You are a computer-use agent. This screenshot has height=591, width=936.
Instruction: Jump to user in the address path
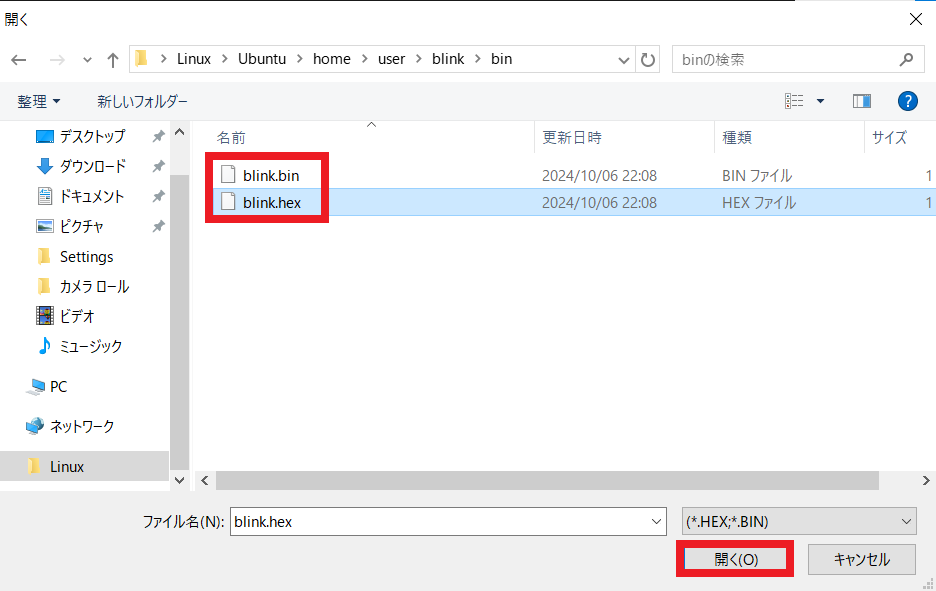tap(392, 59)
